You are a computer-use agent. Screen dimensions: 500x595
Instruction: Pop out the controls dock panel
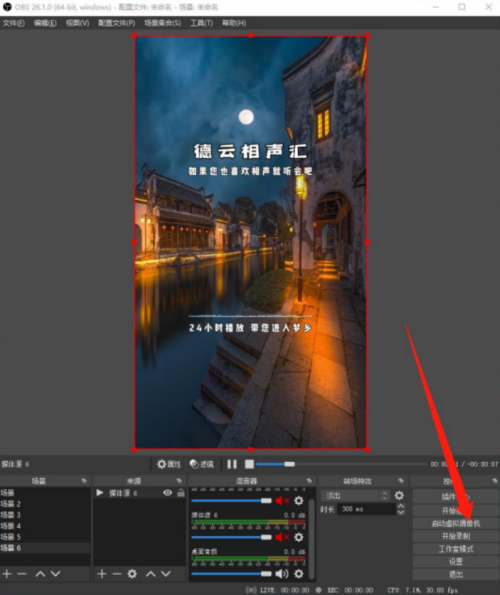click(495, 481)
